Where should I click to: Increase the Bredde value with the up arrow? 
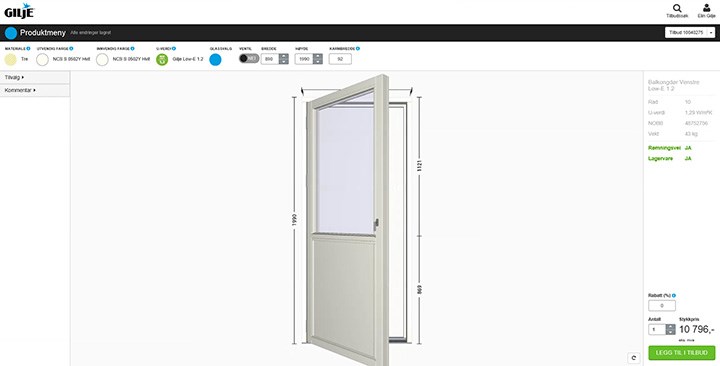(x=284, y=56)
